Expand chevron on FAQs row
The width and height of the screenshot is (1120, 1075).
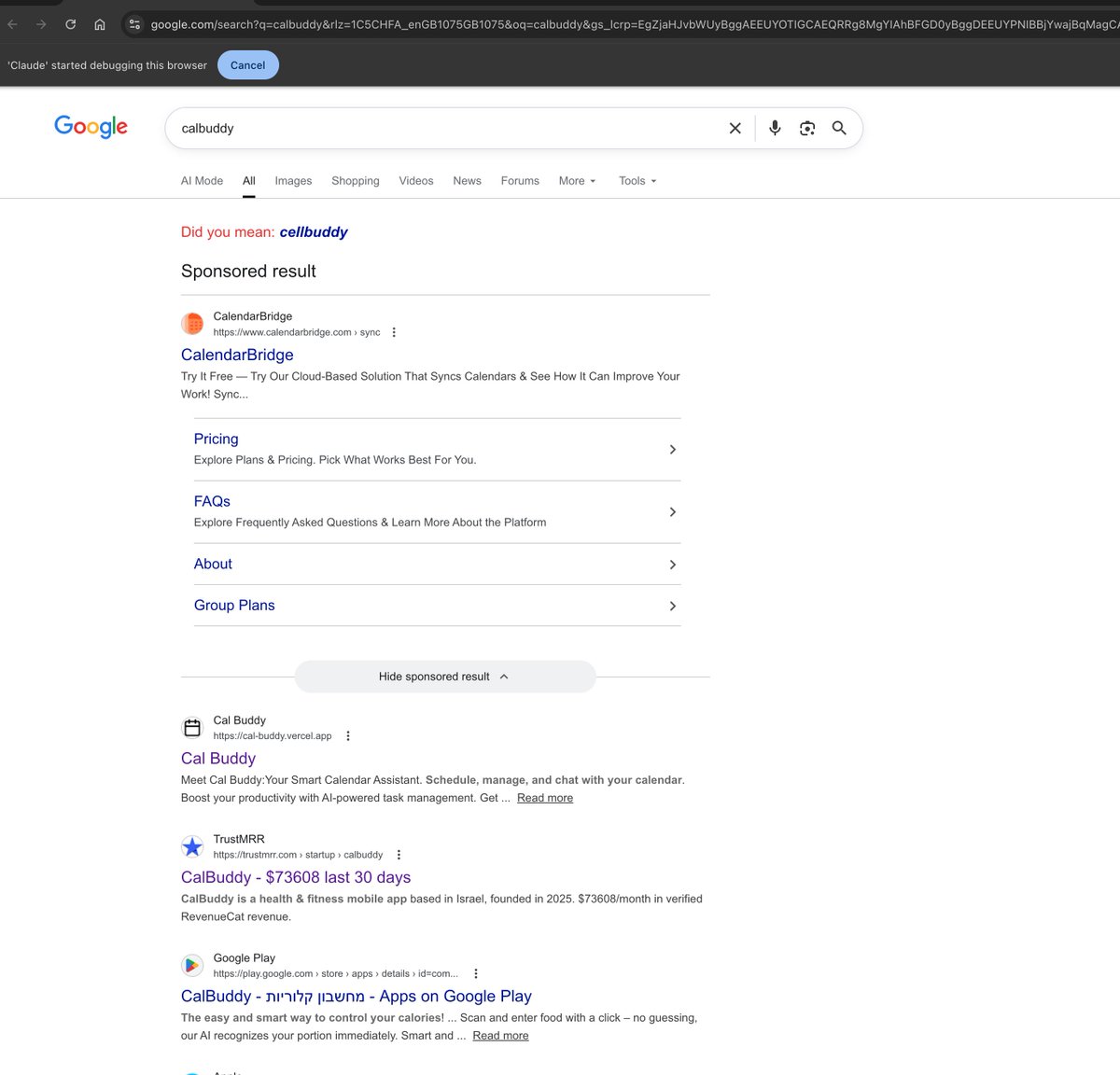[x=672, y=512]
